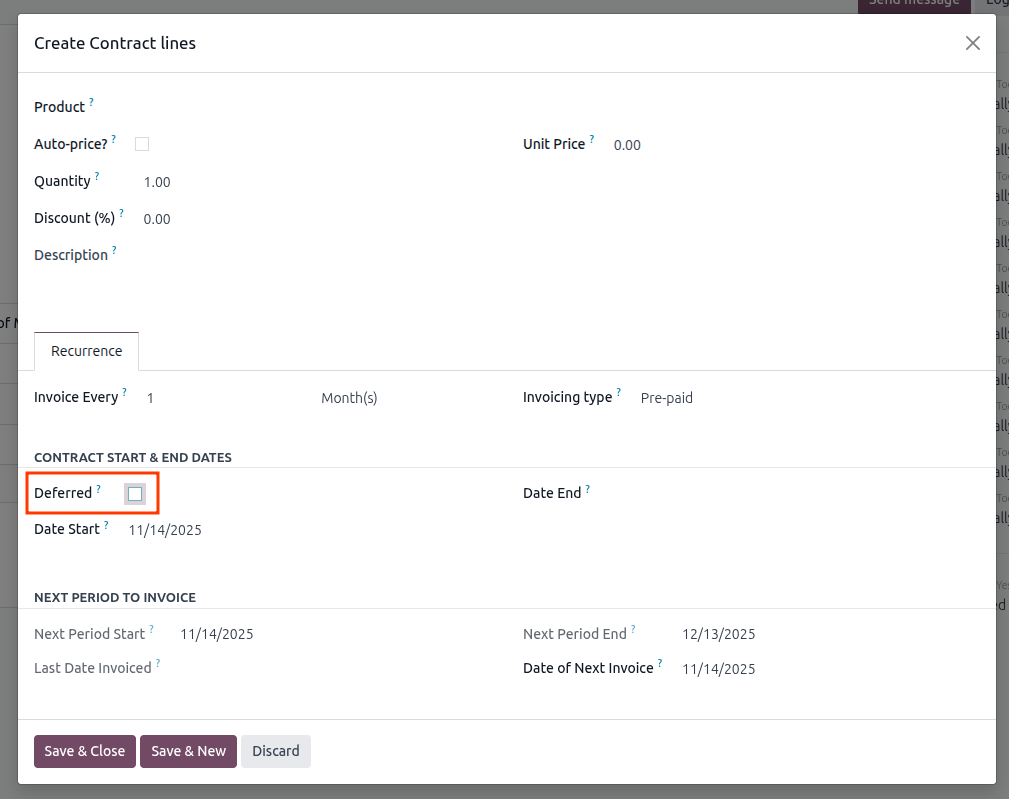Click the Contract Start & End Dates heading
The width and height of the screenshot is (1009, 799).
point(133,457)
